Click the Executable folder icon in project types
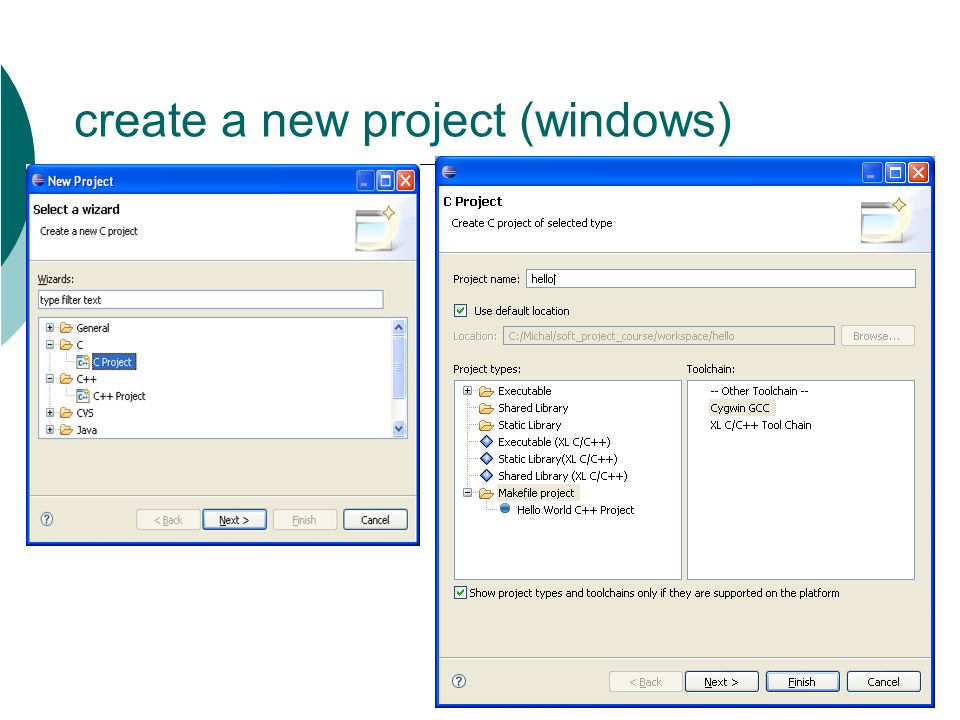Screen dimensions: 960x720 pyautogui.click(x=486, y=391)
